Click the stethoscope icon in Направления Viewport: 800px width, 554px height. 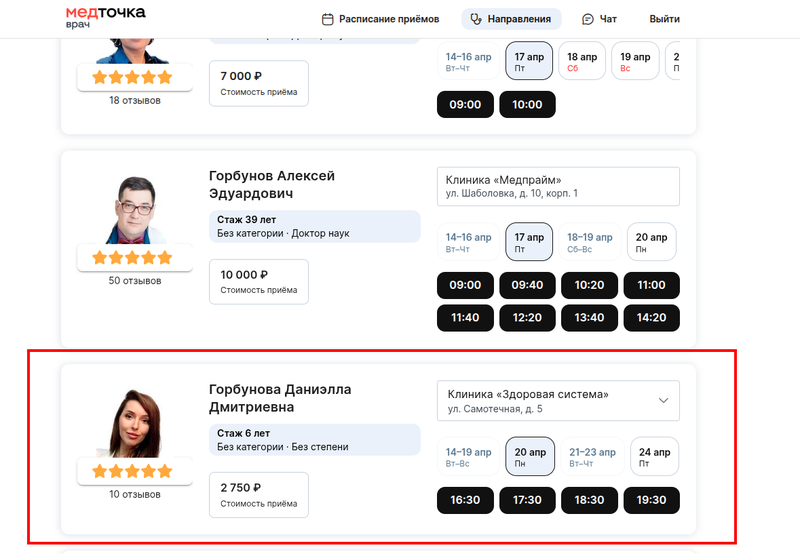point(476,19)
